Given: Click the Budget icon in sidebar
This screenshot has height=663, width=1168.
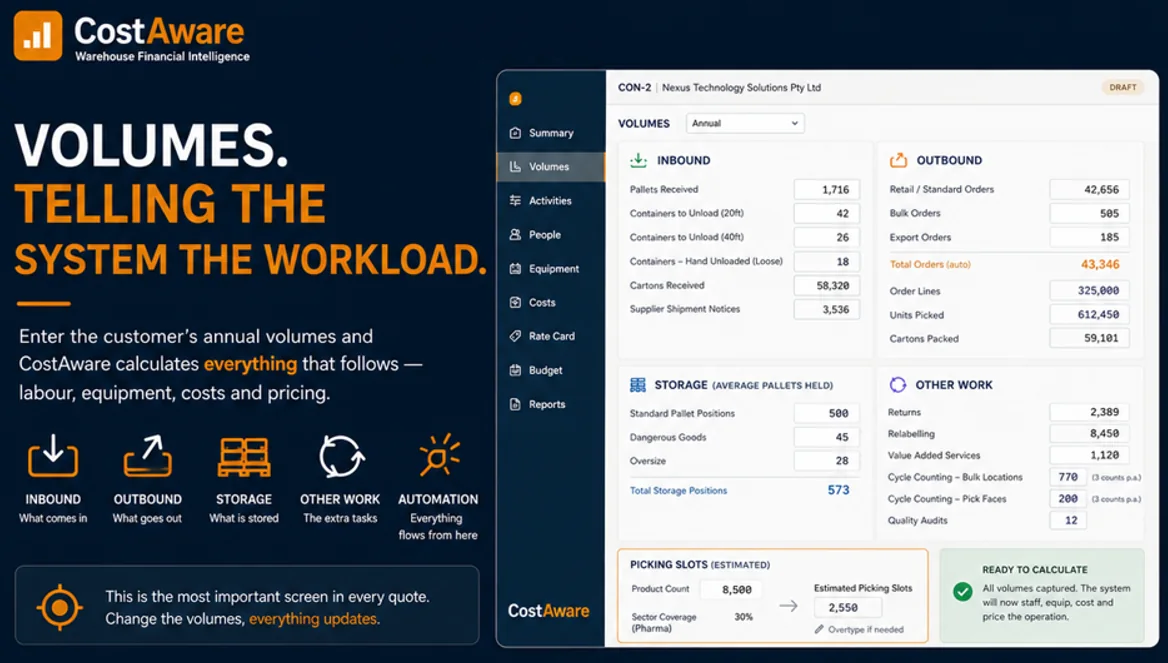Looking at the screenshot, I should (x=515, y=370).
